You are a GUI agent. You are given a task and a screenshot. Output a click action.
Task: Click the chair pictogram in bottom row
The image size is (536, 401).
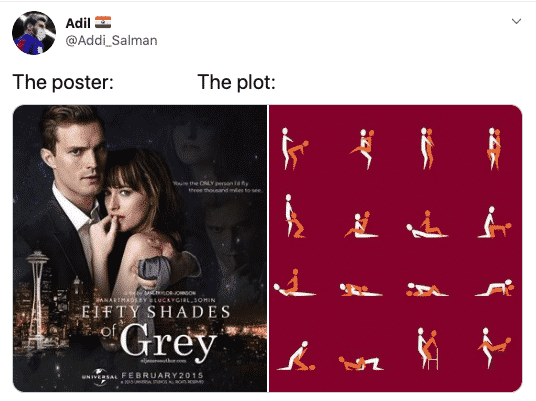427,348
